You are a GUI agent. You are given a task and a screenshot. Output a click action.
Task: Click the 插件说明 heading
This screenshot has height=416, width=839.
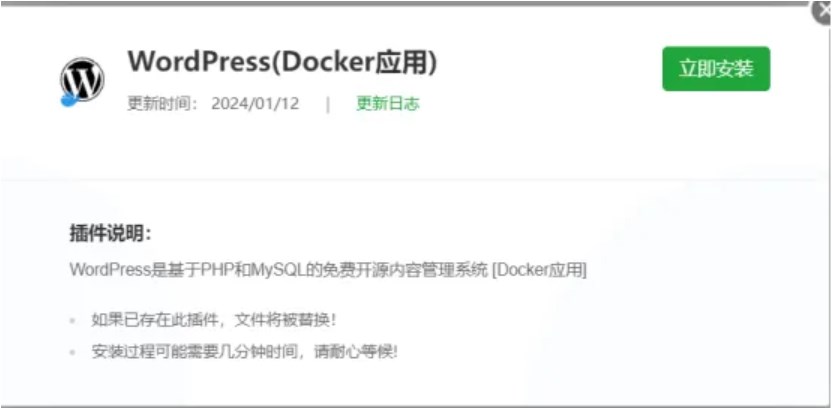(x=110, y=233)
